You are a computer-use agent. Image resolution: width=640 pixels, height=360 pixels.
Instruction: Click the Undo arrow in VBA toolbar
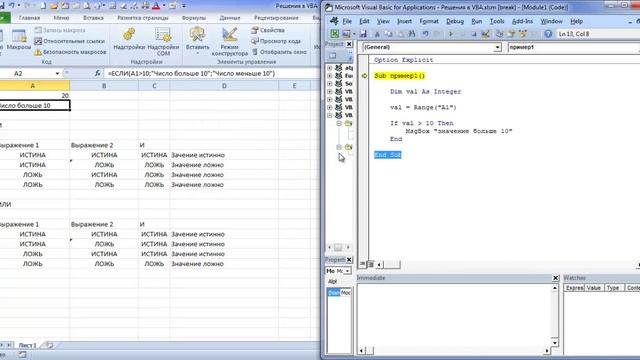(425, 34)
